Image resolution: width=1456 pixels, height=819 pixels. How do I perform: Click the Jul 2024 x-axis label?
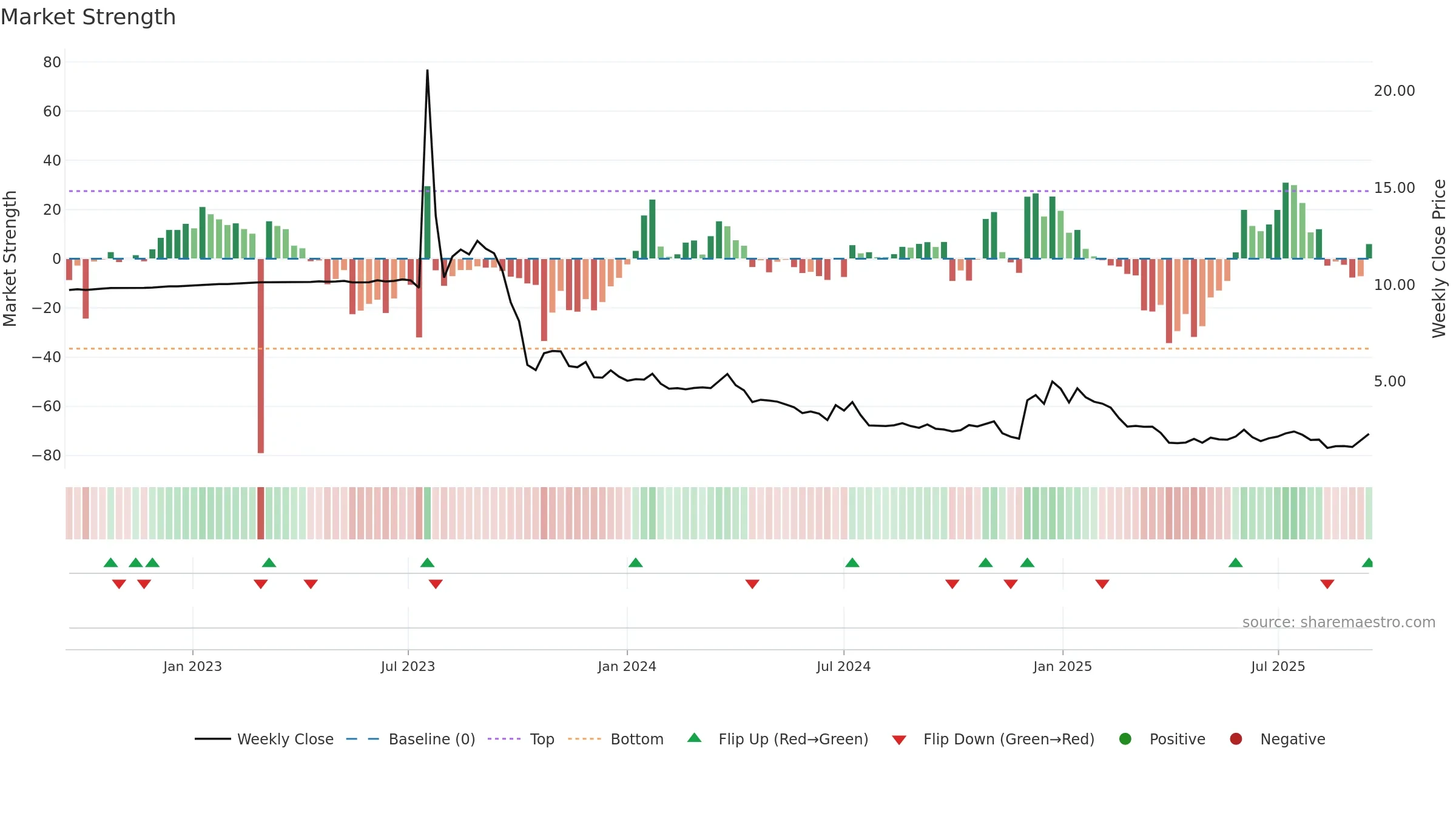click(843, 666)
